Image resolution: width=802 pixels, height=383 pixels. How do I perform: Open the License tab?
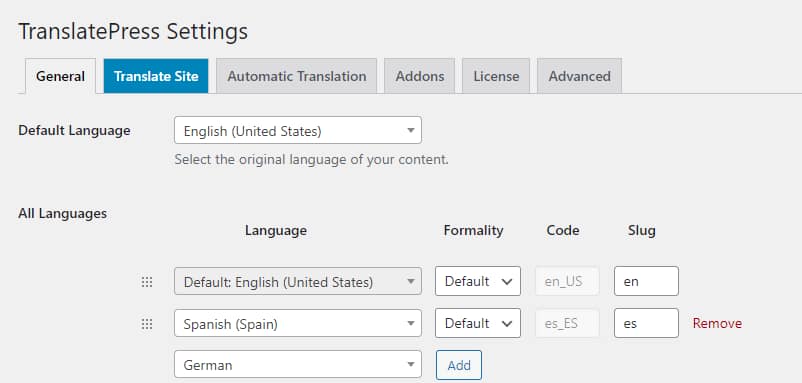tap(496, 76)
